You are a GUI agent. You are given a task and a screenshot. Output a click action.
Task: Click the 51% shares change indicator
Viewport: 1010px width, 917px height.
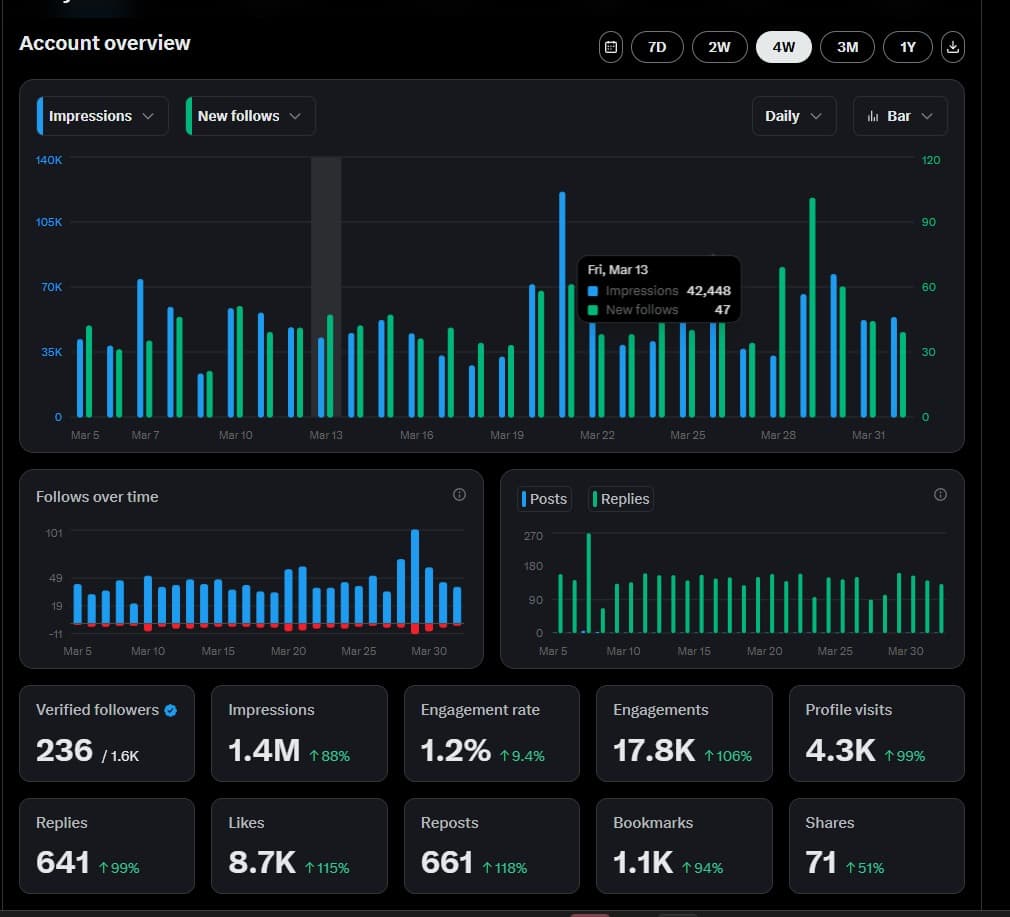pyautogui.click(x=864, y=869)
